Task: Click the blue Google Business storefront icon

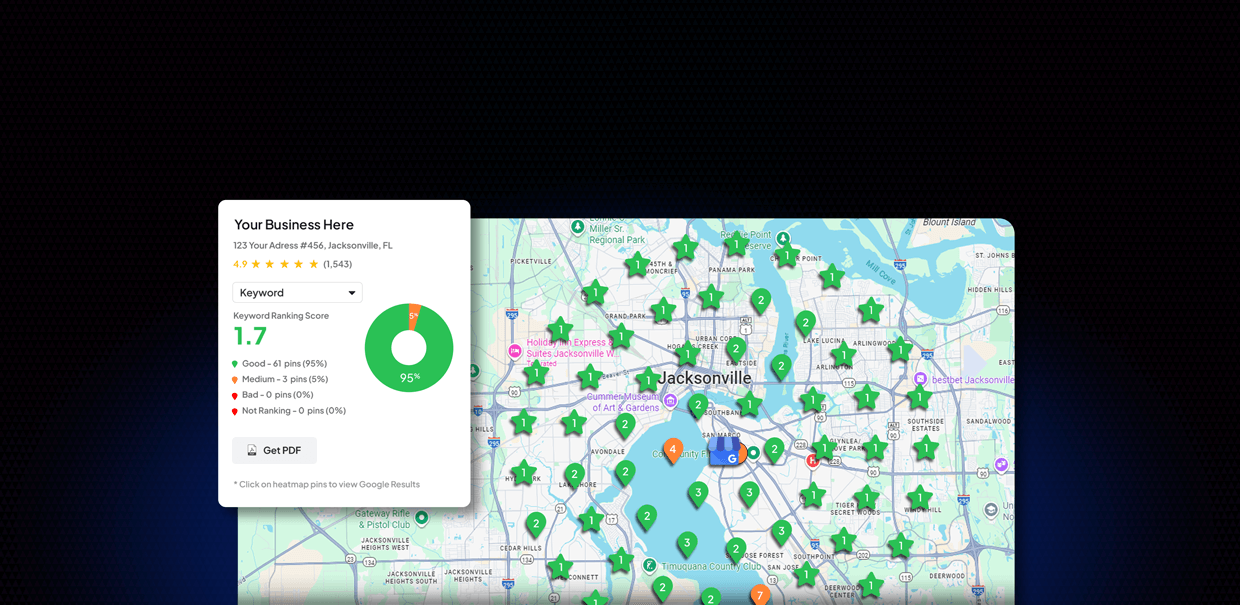Action: (x=724, y=452)
